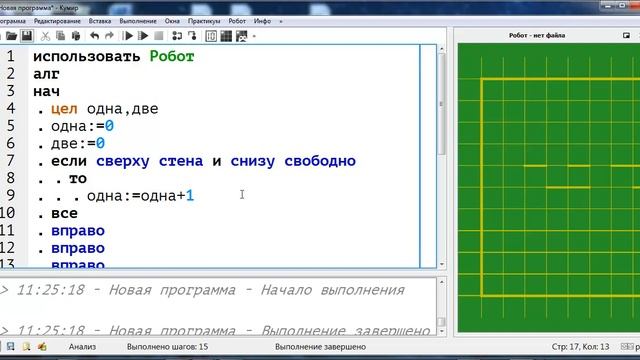Viewport: 640px width, 360px height.
Task: Cut selection with the scissors icon
Action: [45, 36]
